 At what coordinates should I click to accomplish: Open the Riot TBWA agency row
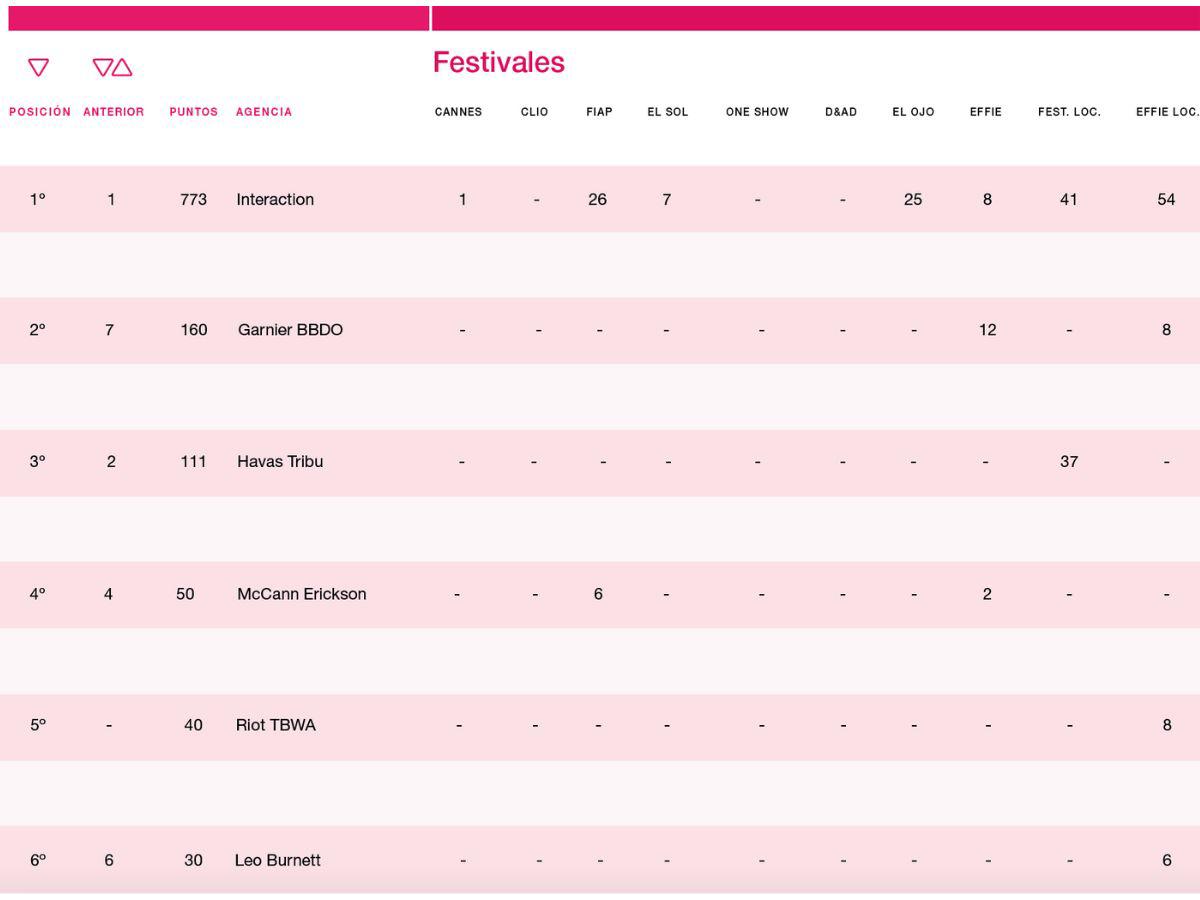tap(600, 726)
